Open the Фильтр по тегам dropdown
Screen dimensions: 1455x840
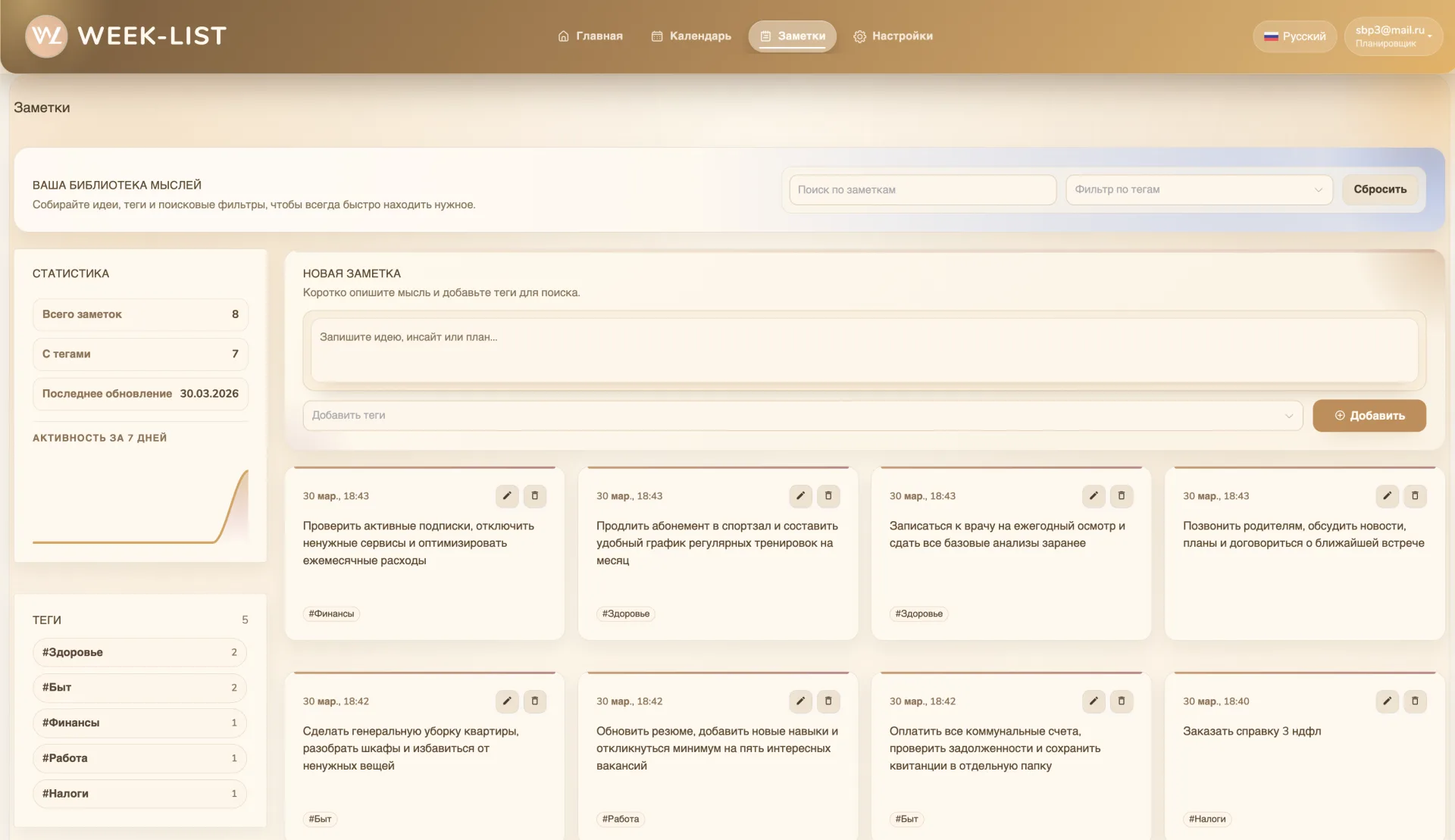(x=1198, y=190)
